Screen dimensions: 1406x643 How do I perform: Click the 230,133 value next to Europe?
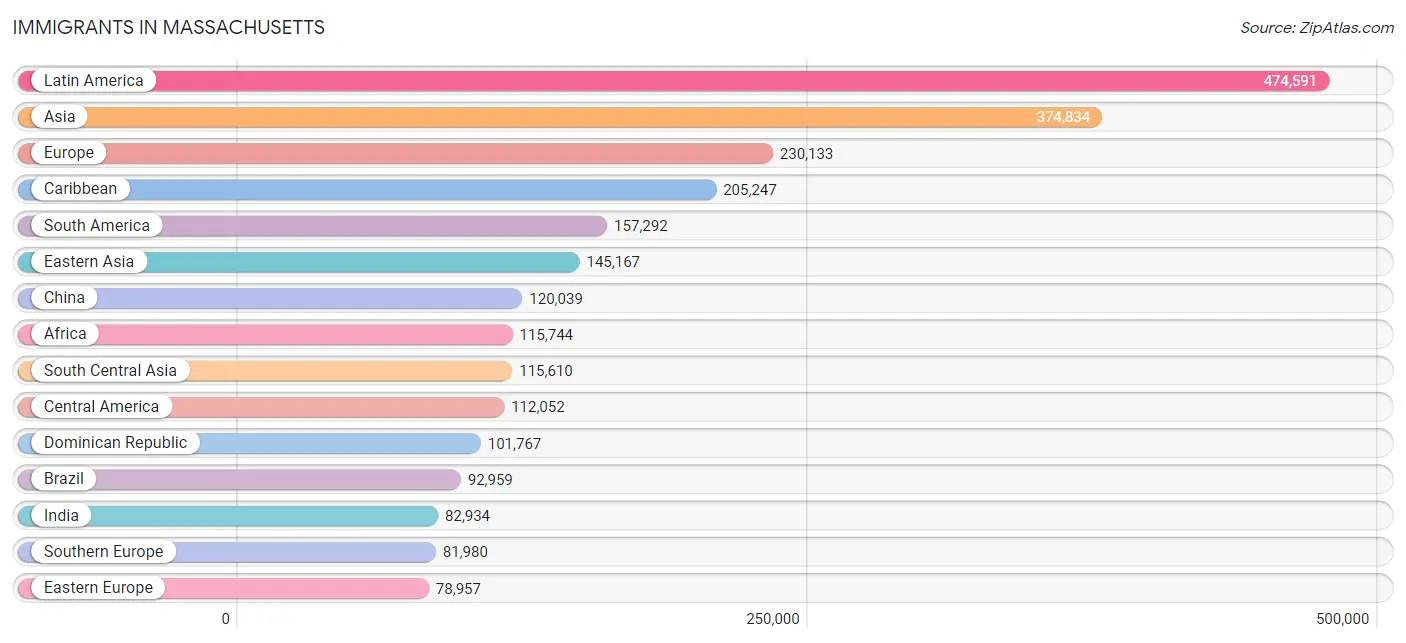pos(806,154)
